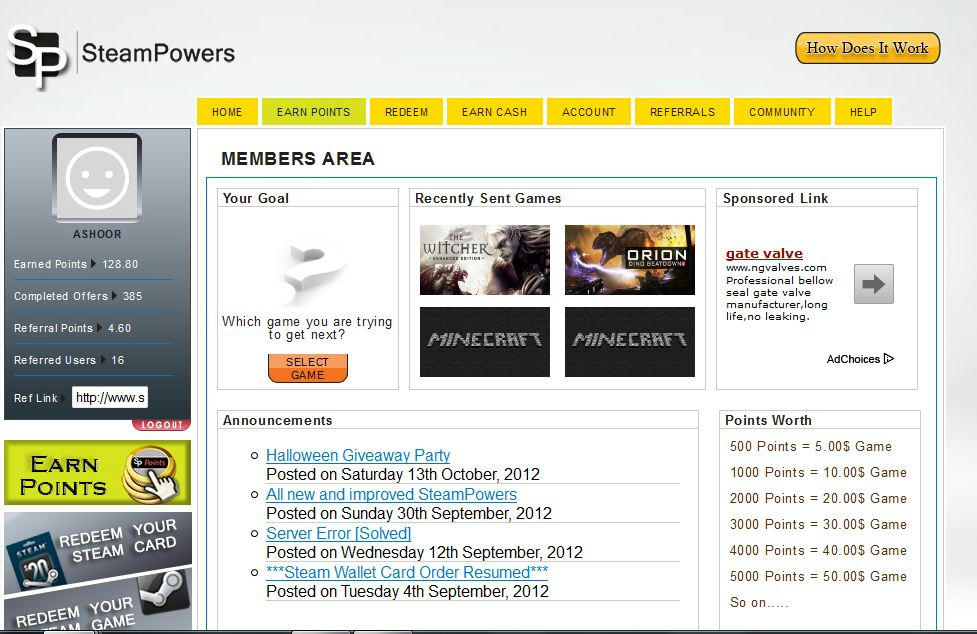The image size is (977, 634).
Task: Click the smiley profile avatar
Action: [x=97, y=178]
